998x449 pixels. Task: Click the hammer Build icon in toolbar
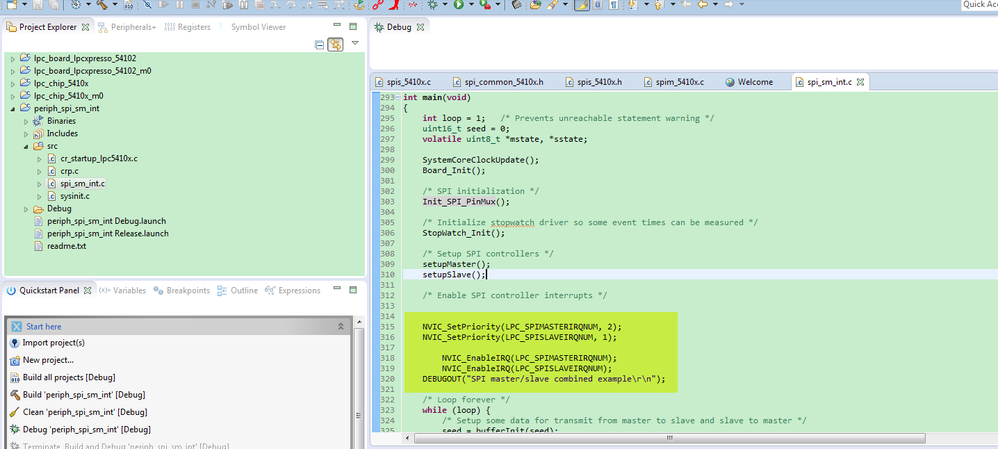102,4
